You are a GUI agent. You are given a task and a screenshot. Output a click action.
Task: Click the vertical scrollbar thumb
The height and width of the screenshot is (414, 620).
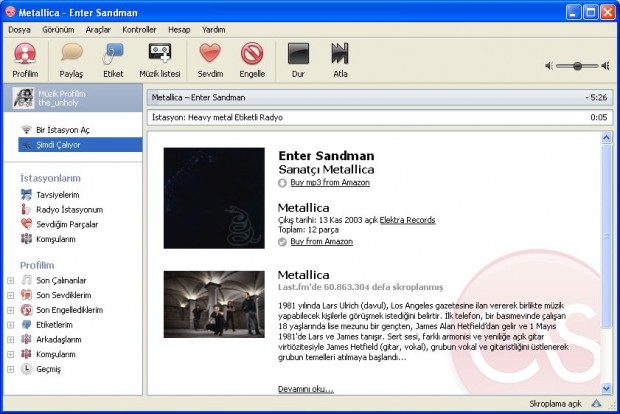coord(606,236)
